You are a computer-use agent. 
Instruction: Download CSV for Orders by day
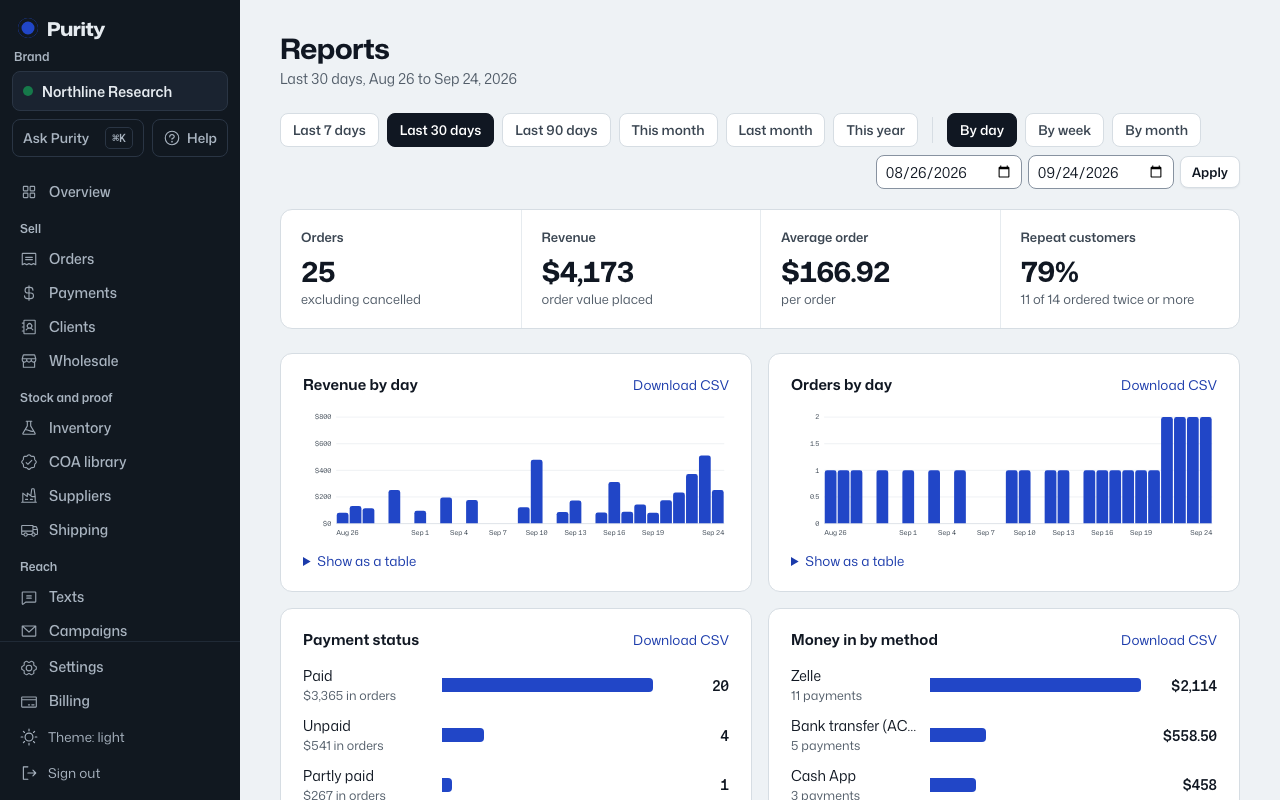(1169, 385)
